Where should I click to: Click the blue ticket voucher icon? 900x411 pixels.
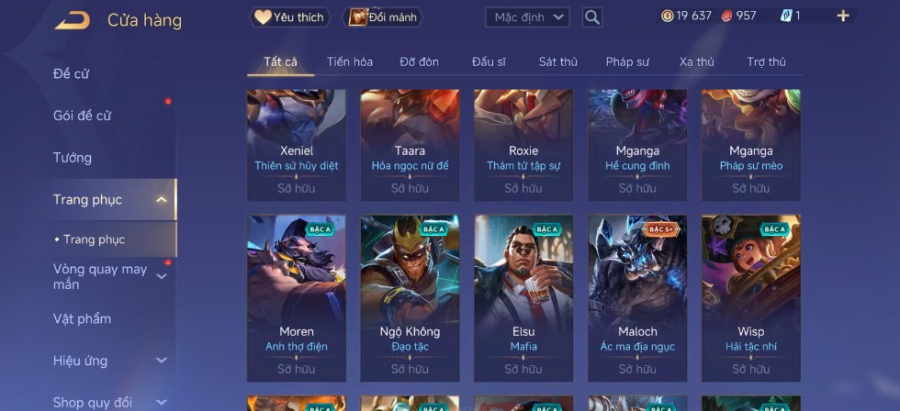pos(786,16)
